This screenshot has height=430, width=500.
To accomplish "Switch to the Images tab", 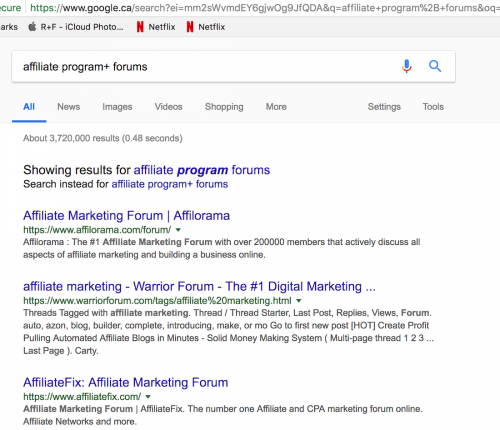I will 117,107.
